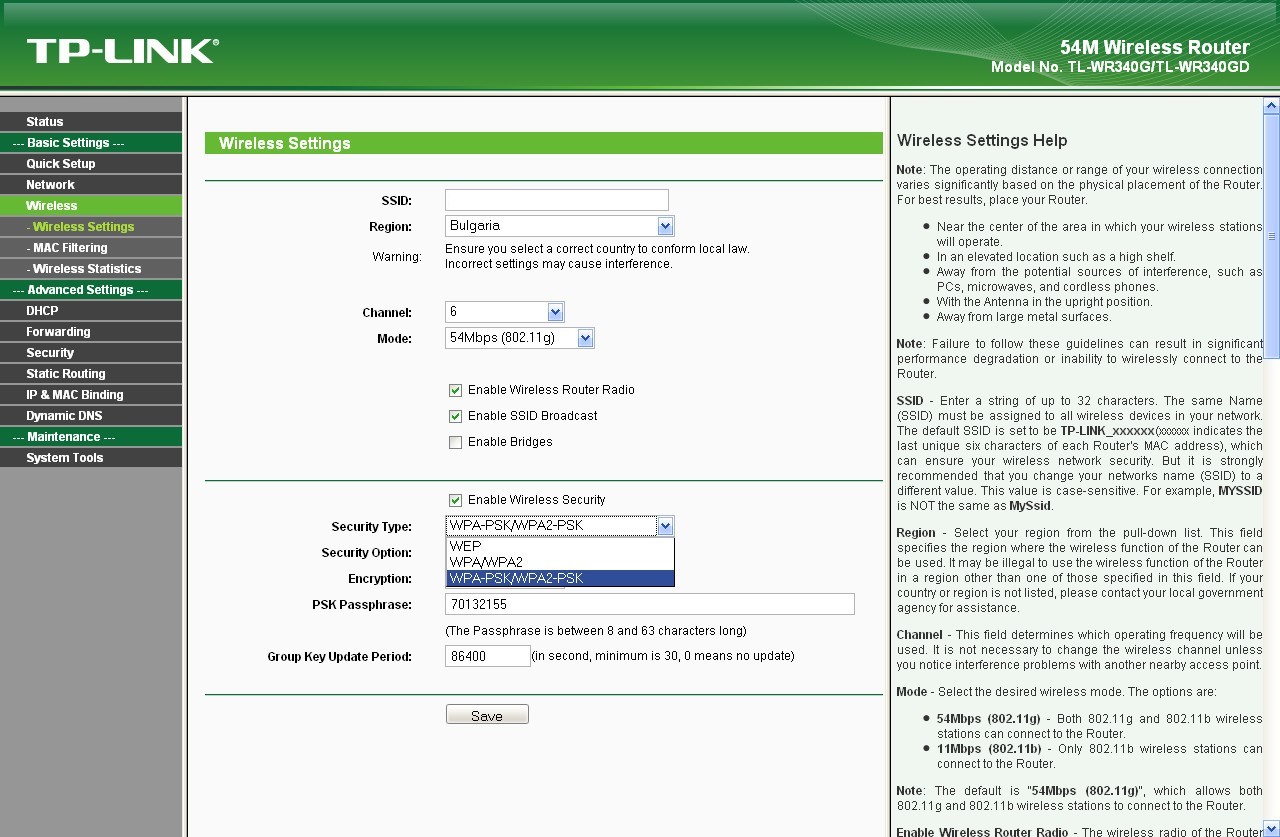Viewport: 1280px width, 837px height.
Task: Choose WPA-PSK/WPA2-PSK option in list
Action: (560, 578)
